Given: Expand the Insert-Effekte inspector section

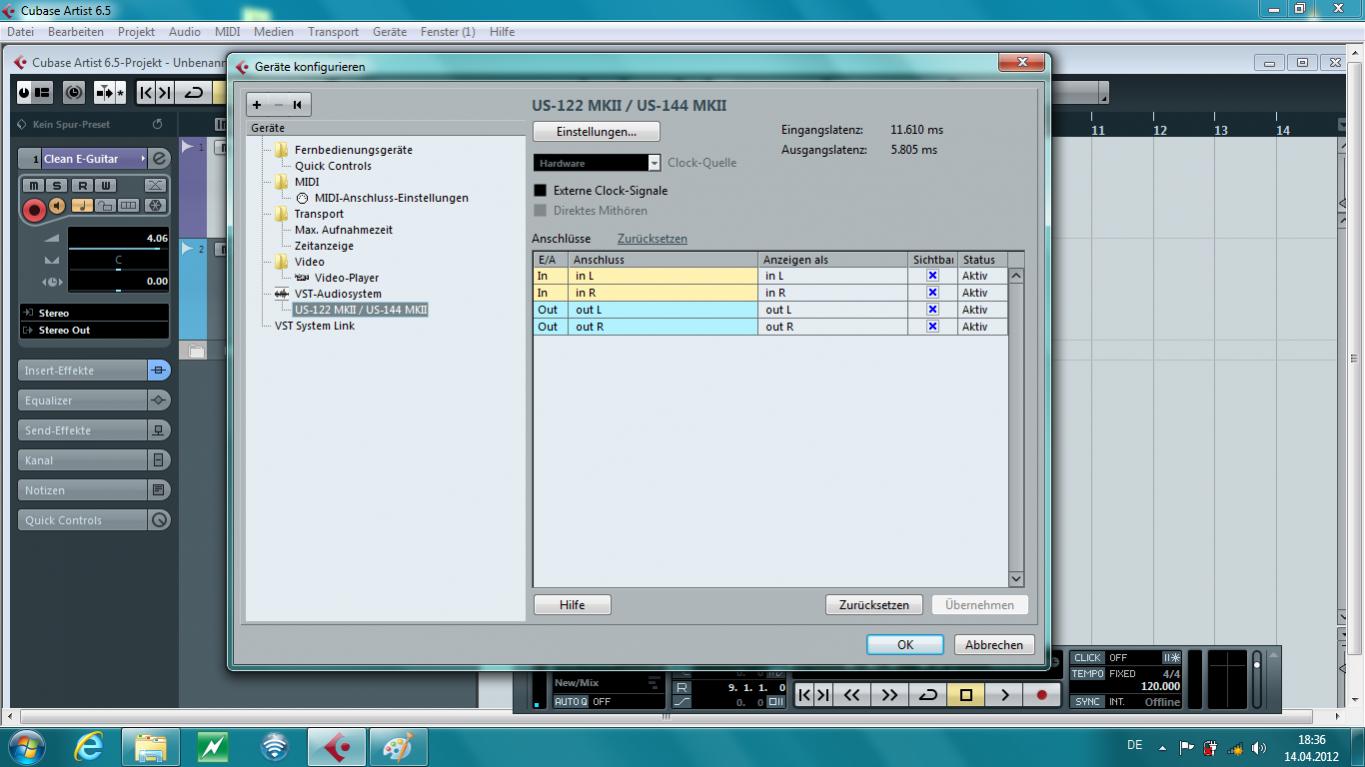Looking at the screenshot, I should [83, 371].
